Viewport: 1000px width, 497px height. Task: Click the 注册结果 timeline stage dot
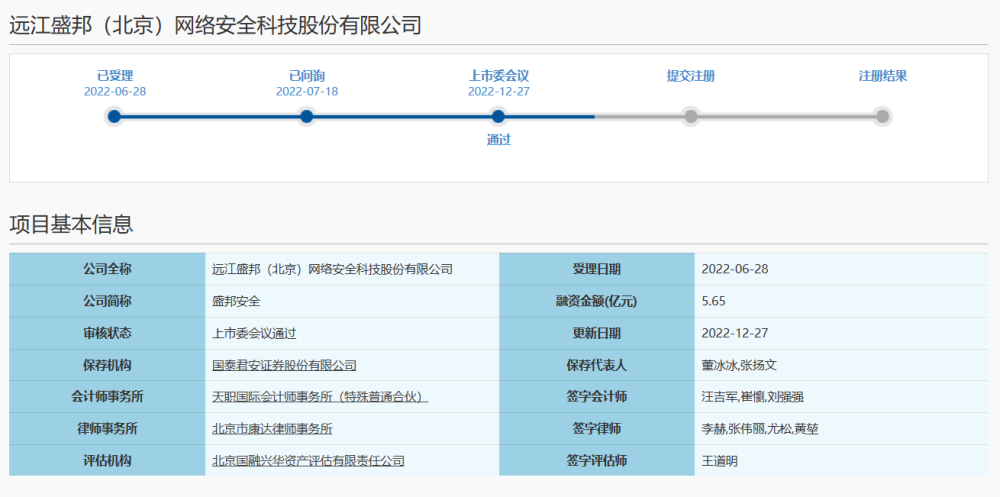point(882,116)
